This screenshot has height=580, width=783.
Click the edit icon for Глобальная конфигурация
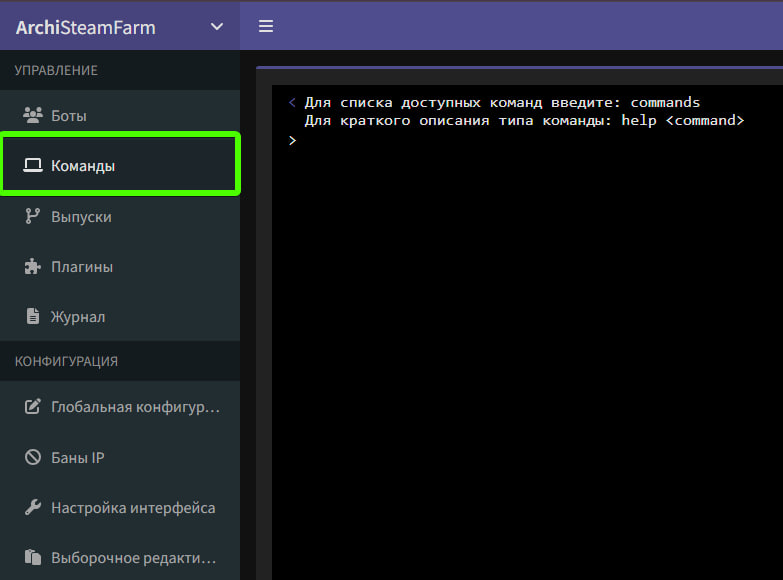pos(32,407)
